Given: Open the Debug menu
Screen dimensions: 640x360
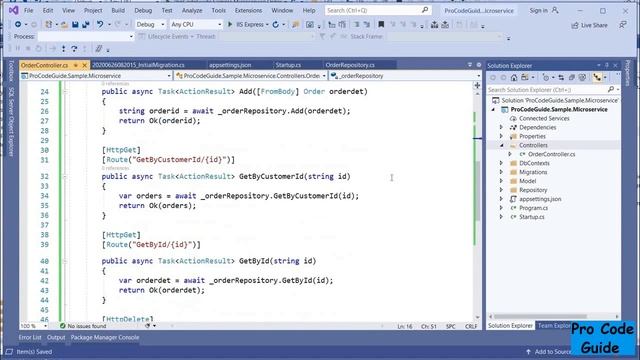Looking at the screenshot, I should pos(143,10).
